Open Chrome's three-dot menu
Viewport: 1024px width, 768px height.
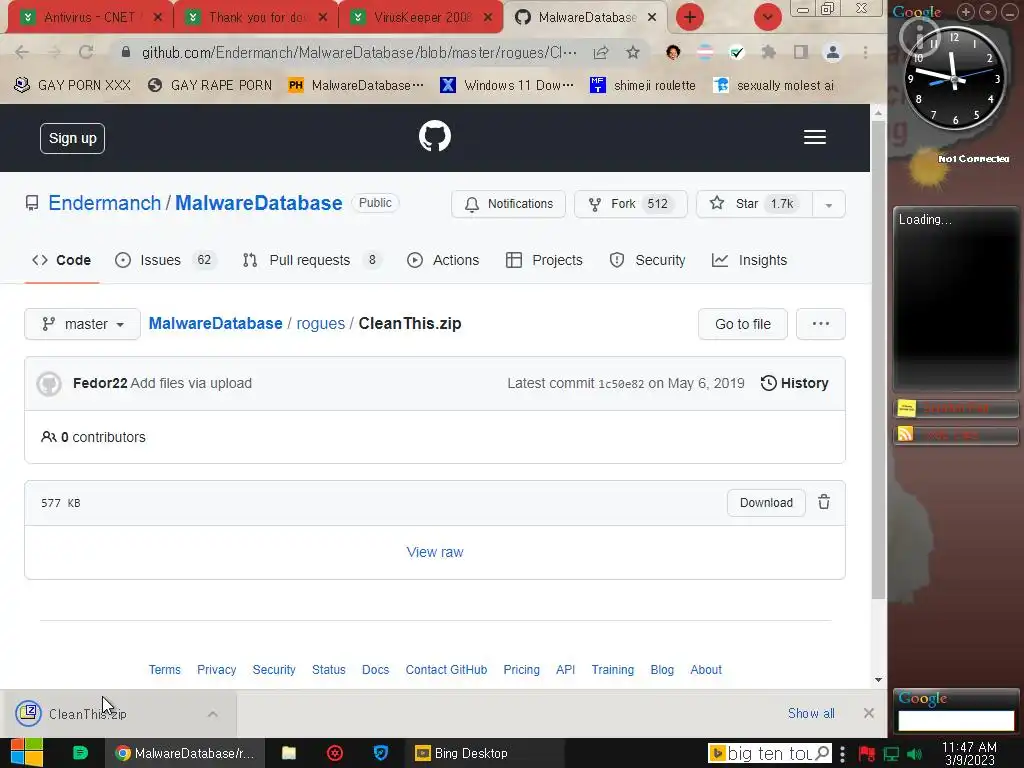click(865, 52)
